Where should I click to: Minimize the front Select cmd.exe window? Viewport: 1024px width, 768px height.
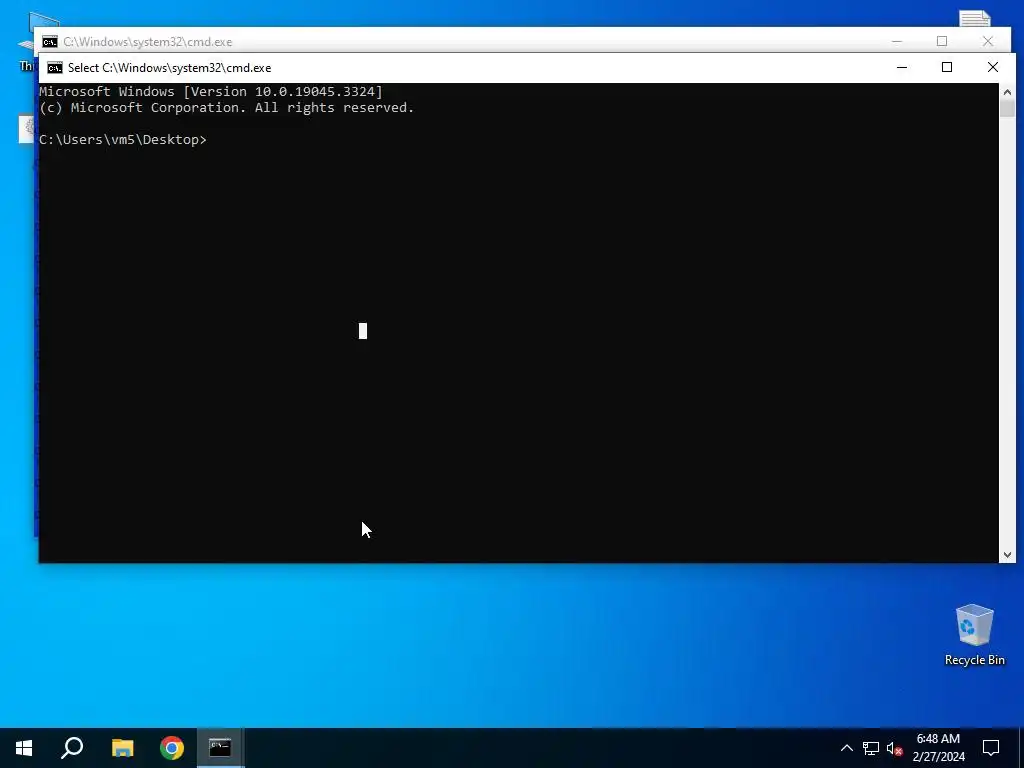coord(902,67)
